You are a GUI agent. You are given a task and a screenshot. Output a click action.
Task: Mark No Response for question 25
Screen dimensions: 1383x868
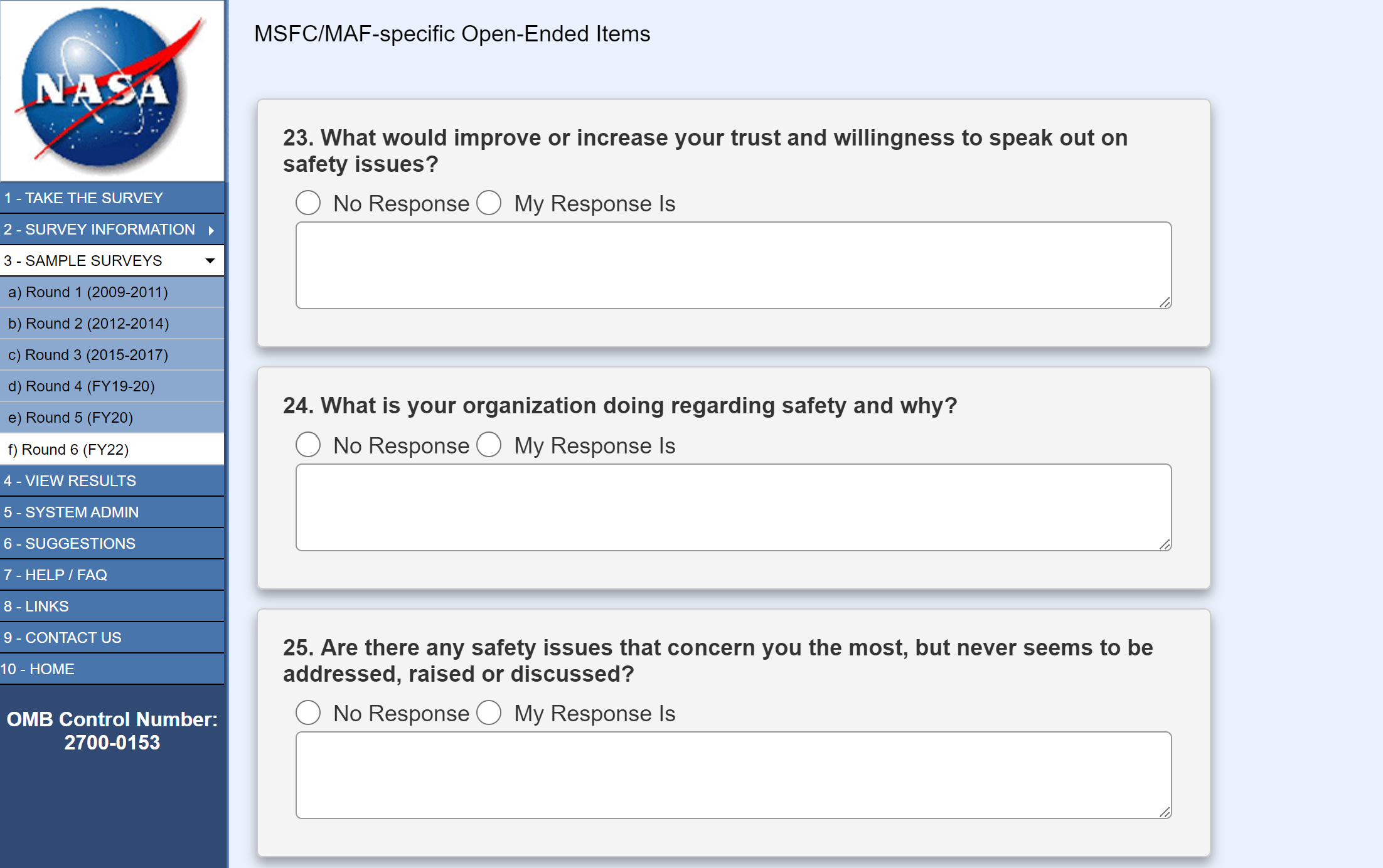point(308,713)
